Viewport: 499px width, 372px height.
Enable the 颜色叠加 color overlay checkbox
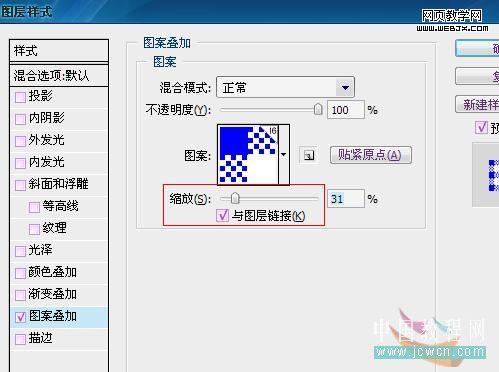point(20,273)
